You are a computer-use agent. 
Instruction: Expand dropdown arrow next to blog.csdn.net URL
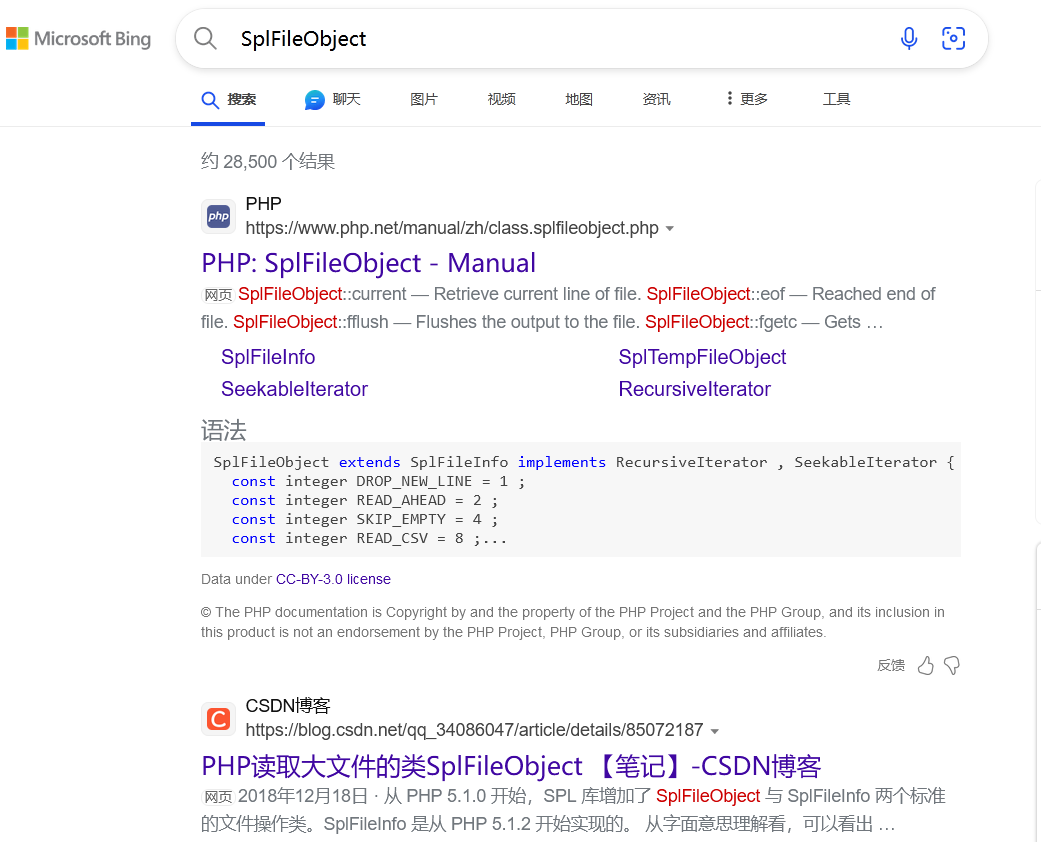pos(715,731)
